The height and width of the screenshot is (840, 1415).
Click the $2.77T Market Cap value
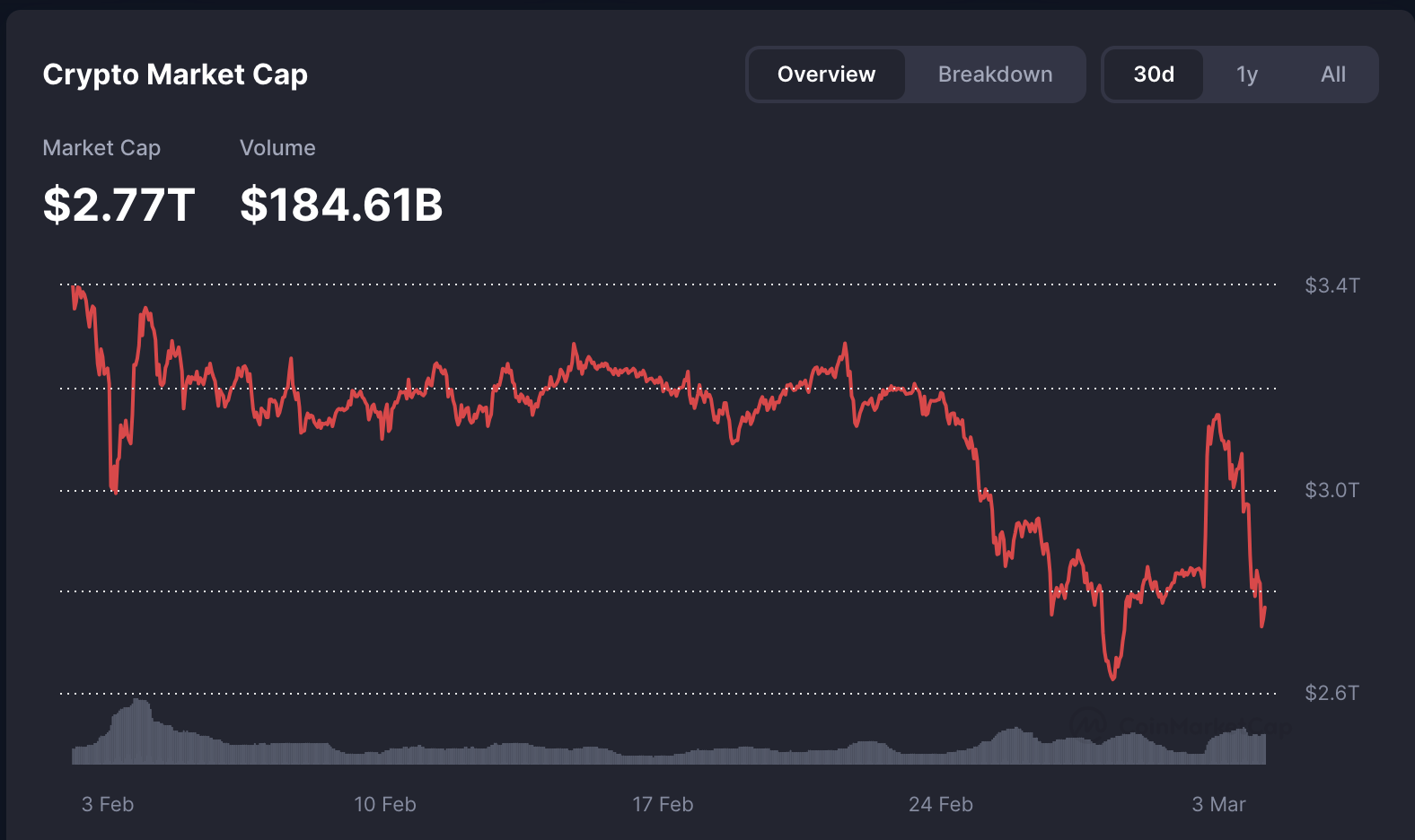[119, 205]
